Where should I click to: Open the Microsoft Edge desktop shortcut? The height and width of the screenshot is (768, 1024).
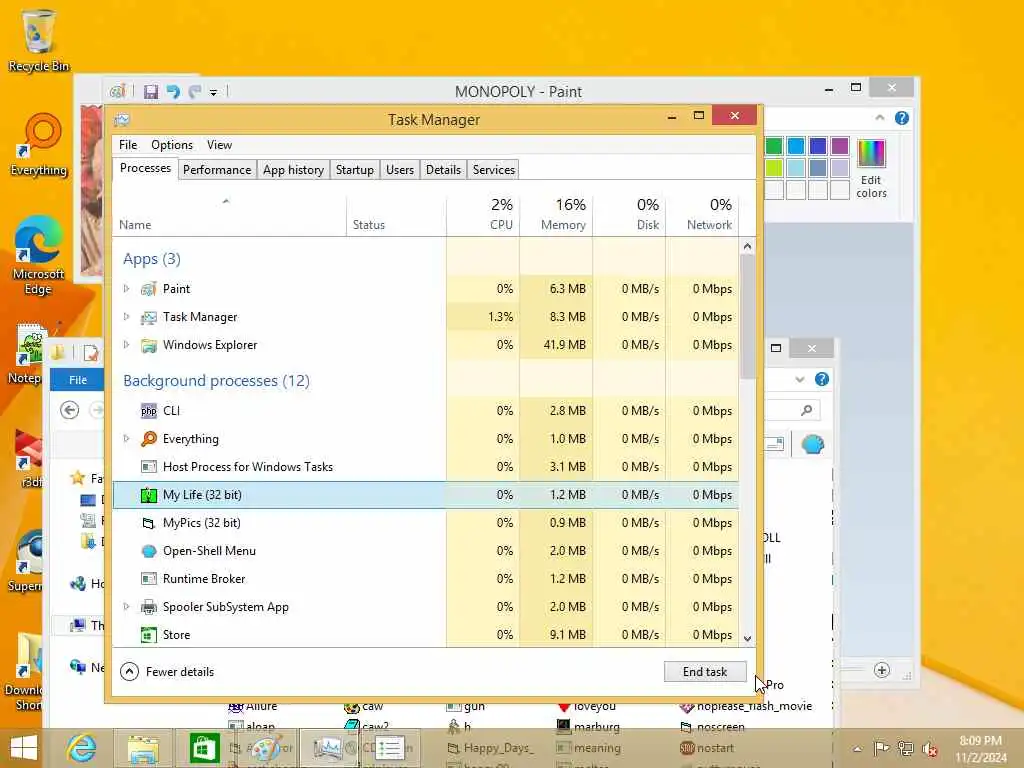(x=38, y=255)
